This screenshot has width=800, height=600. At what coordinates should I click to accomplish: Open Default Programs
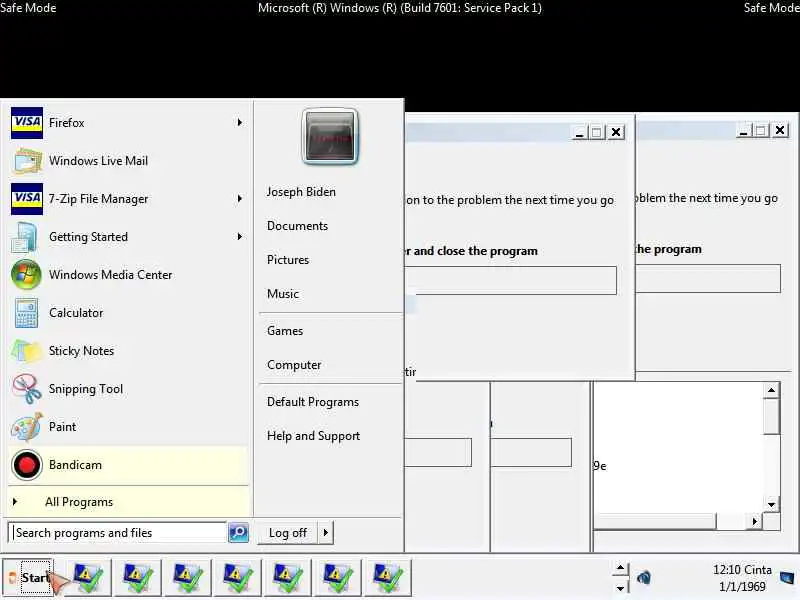[313, 402]
